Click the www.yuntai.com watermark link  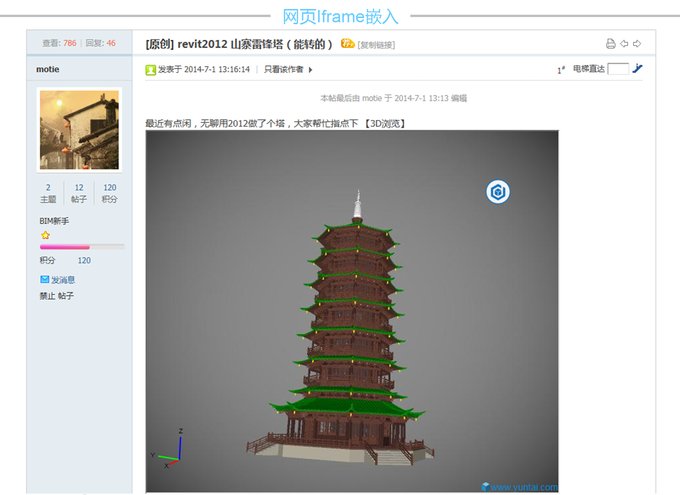pyautogui.click(x=522, y=487)
